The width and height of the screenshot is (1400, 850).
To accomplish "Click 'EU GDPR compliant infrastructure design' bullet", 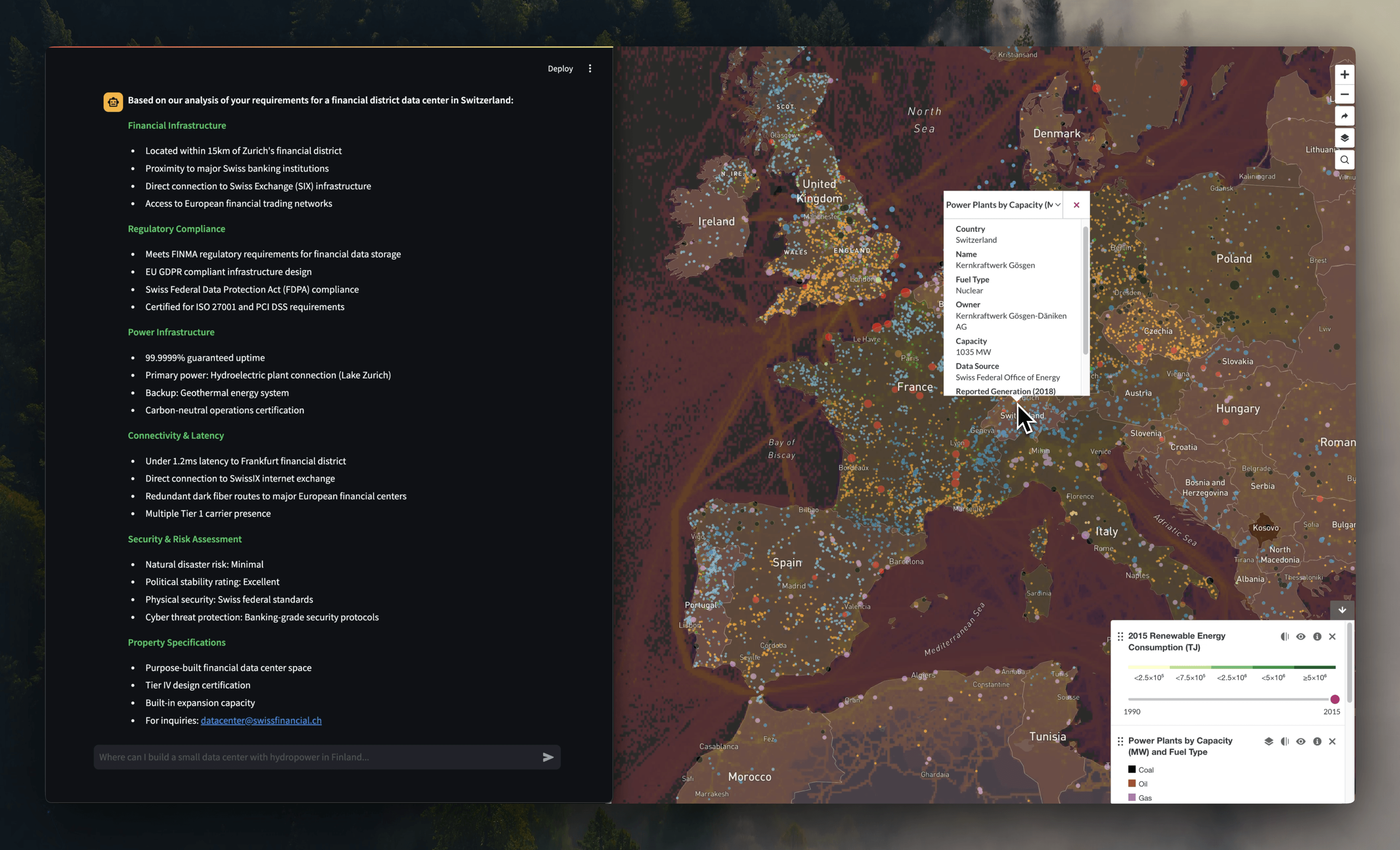I will click(228, 272).
